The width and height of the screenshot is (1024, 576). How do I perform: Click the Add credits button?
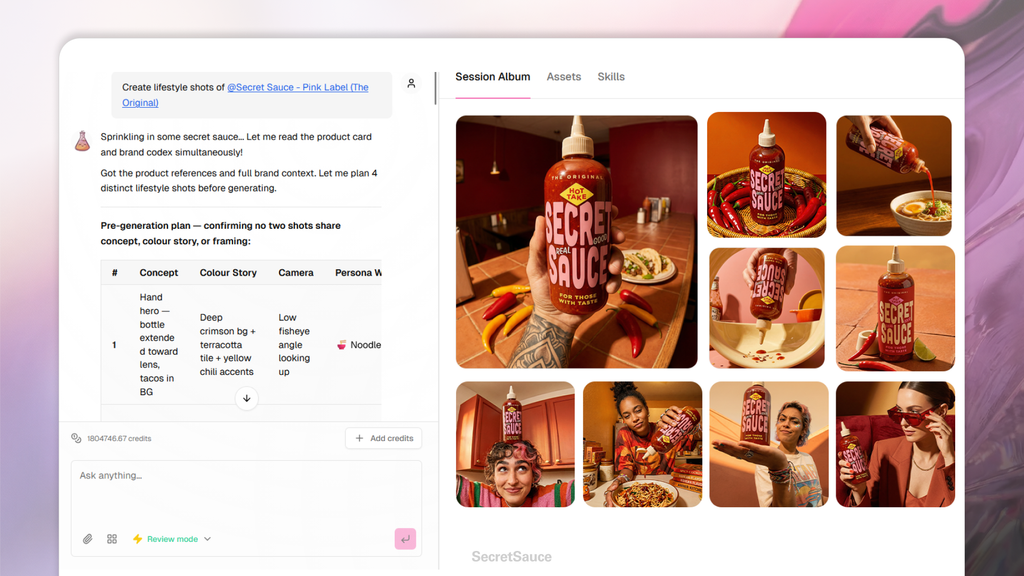(x=384, y=438)
